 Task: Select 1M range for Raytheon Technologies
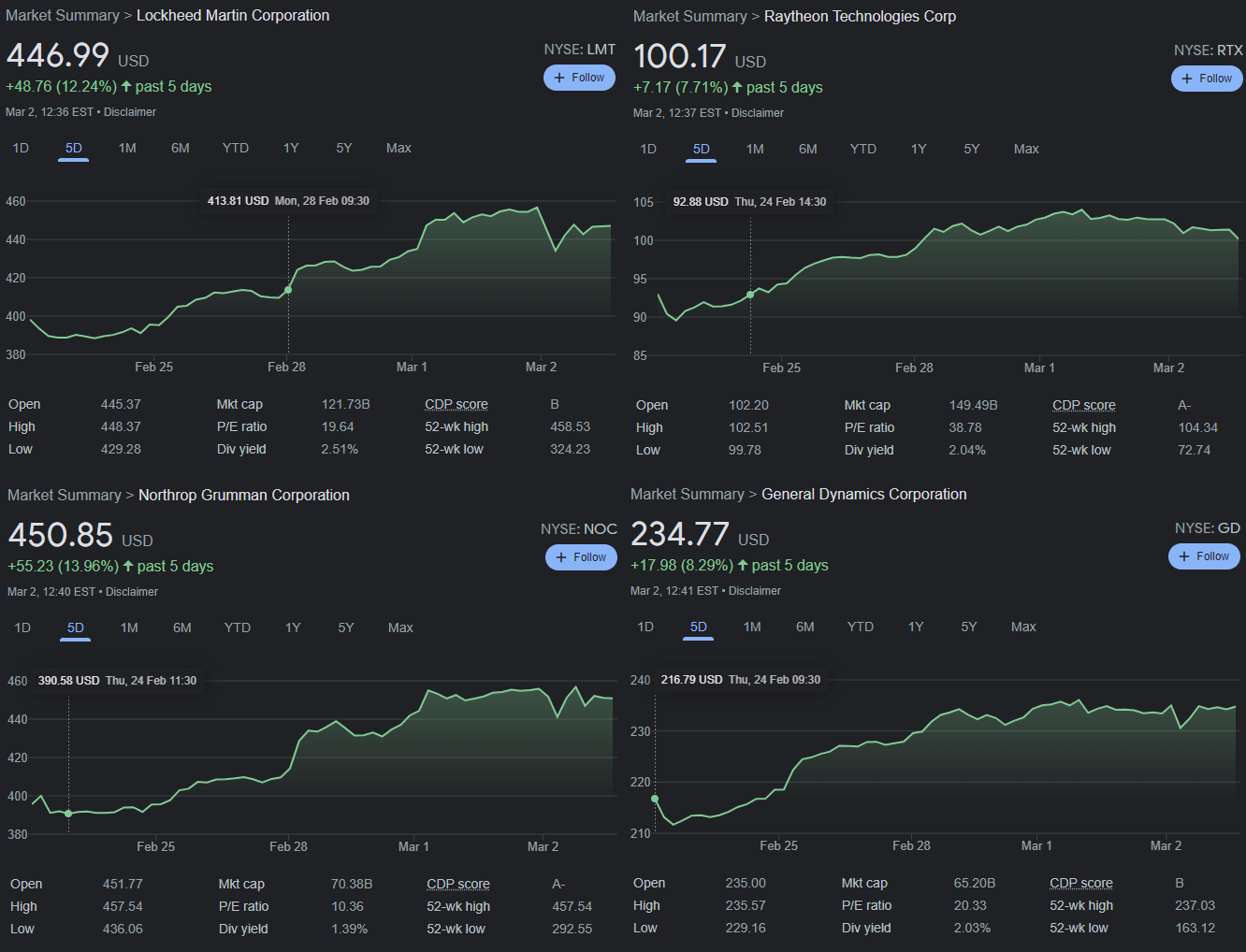point(755,149)
